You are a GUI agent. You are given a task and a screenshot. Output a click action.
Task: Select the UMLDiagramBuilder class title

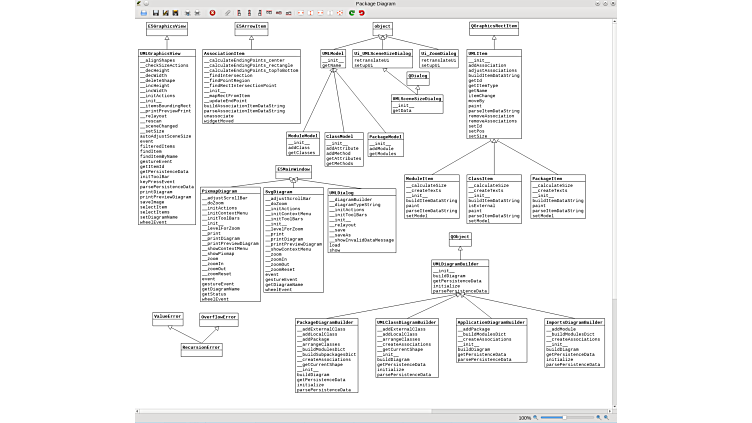pos(461,264)
